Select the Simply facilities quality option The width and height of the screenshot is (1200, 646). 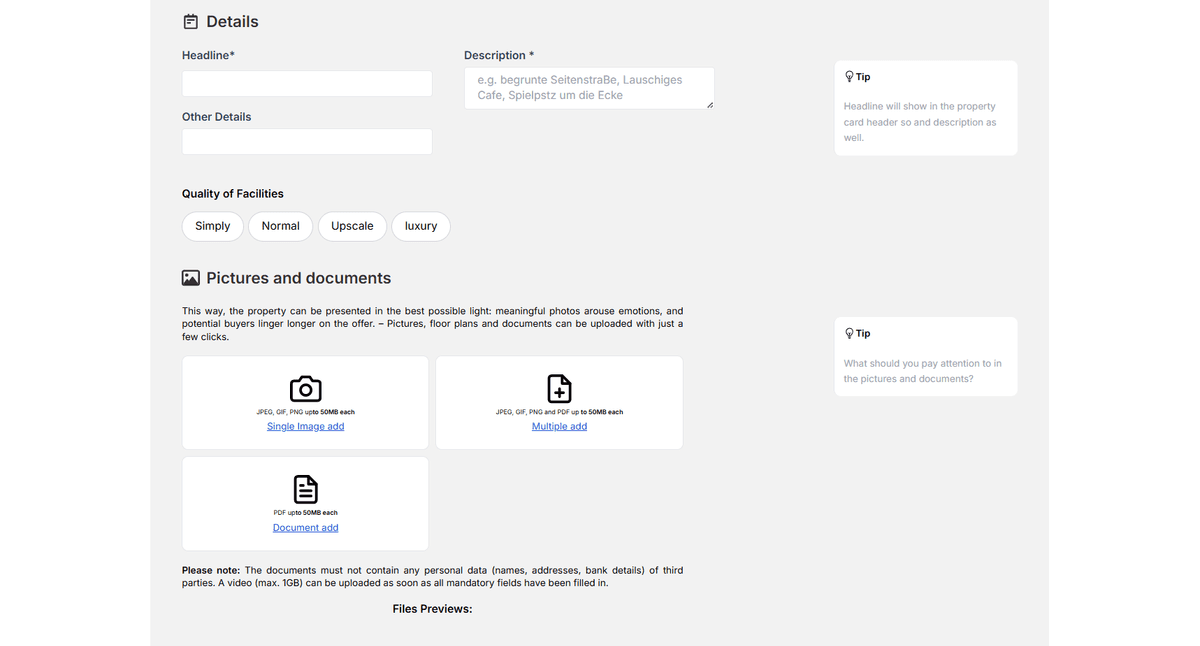(x=212, y=226)
